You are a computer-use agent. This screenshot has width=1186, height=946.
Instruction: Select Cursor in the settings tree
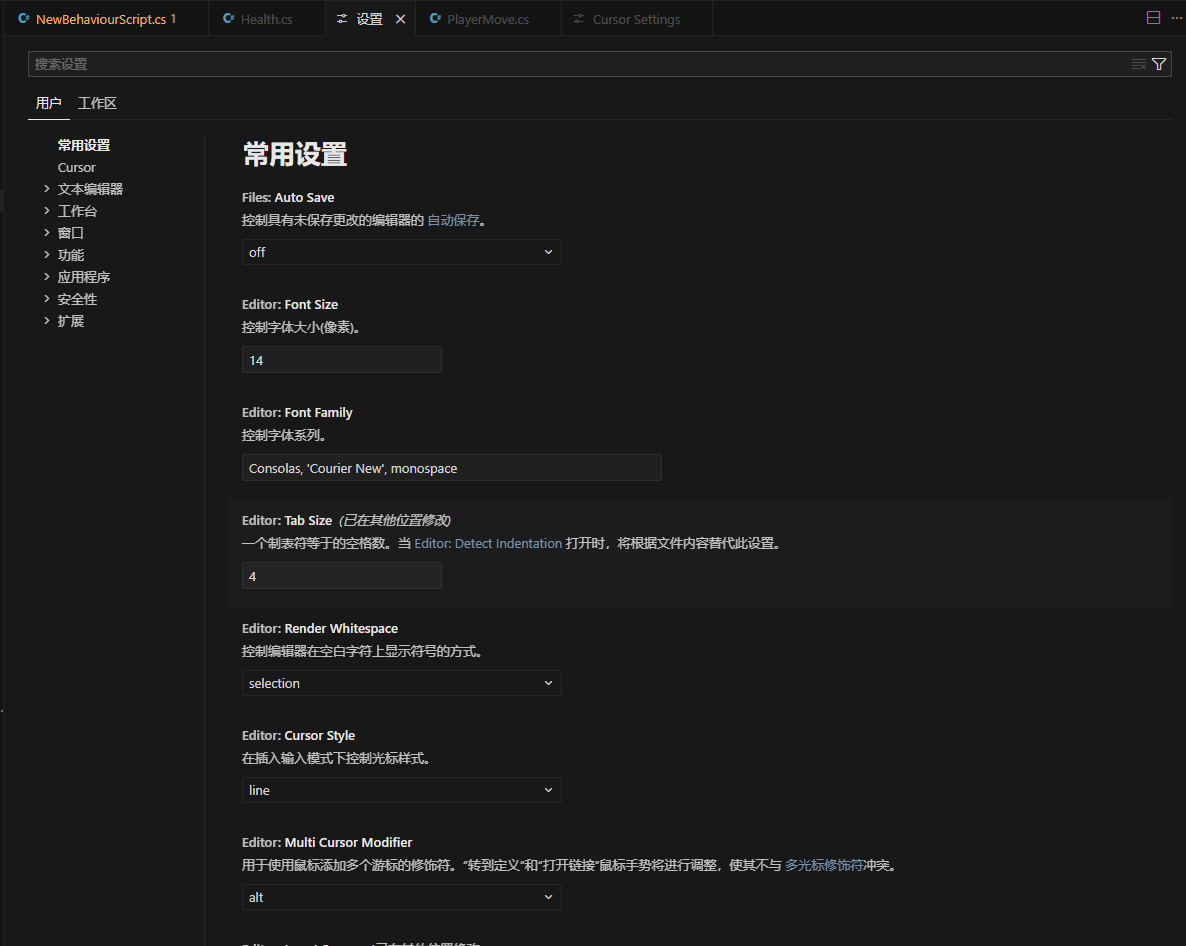(76, 167)
